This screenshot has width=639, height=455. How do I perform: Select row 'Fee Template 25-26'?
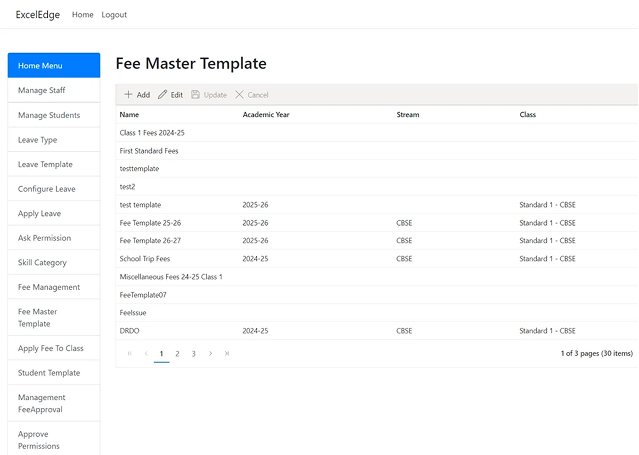pos(377,223)
